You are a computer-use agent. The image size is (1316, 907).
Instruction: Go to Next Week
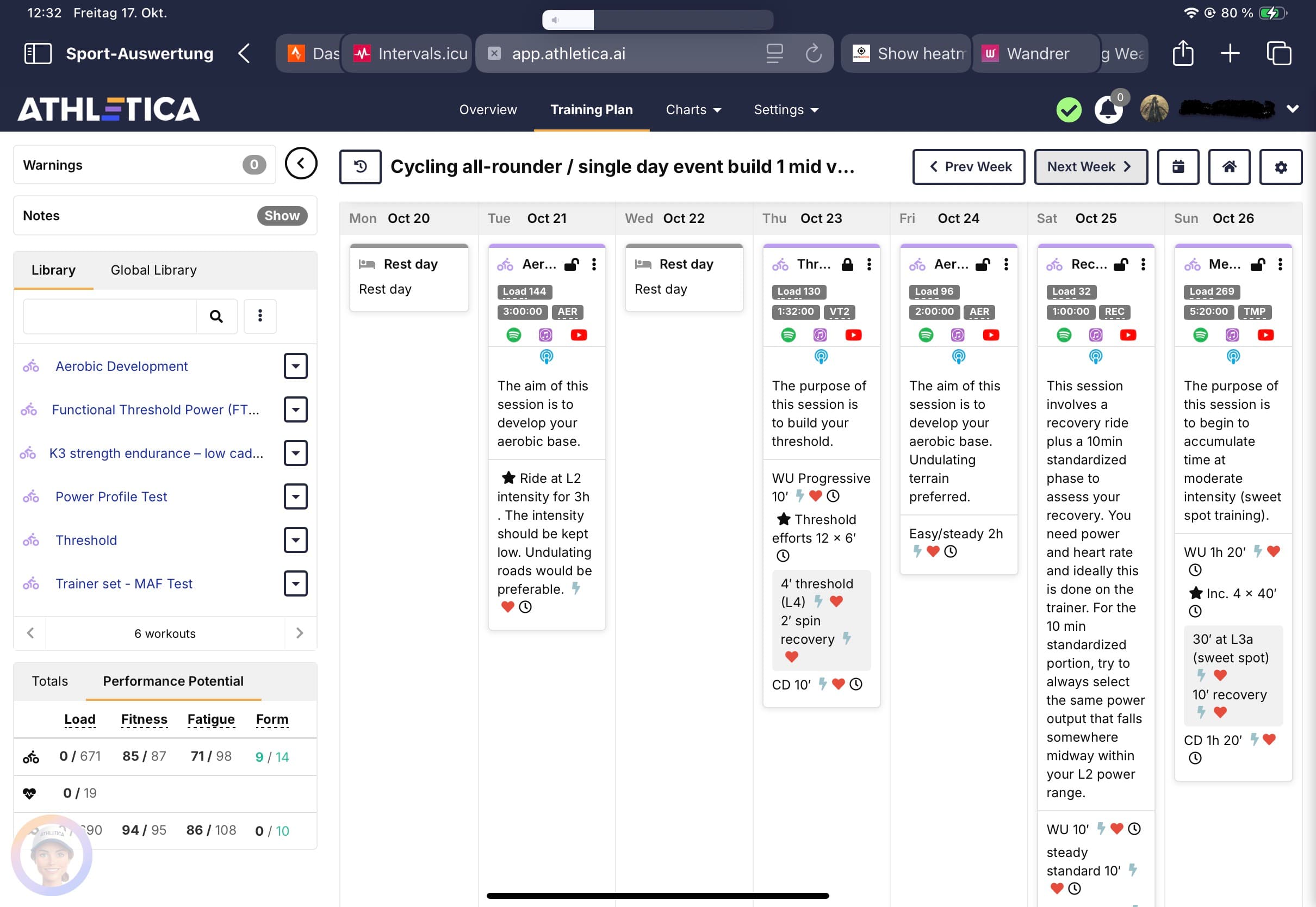pyautogui.click(x=1090, y=166)
